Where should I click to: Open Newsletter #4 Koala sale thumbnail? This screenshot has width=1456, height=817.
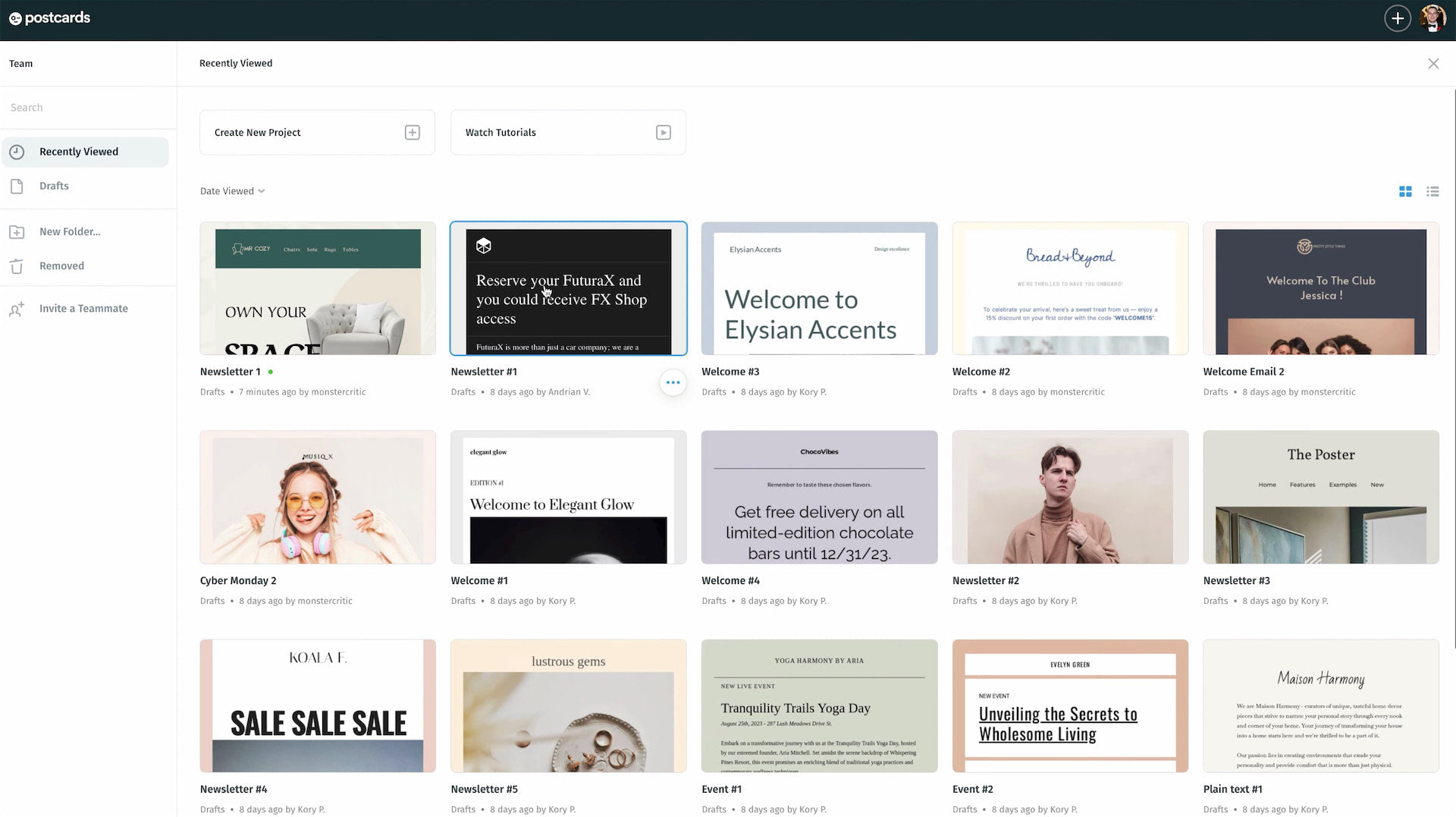(x=318, y=705)
